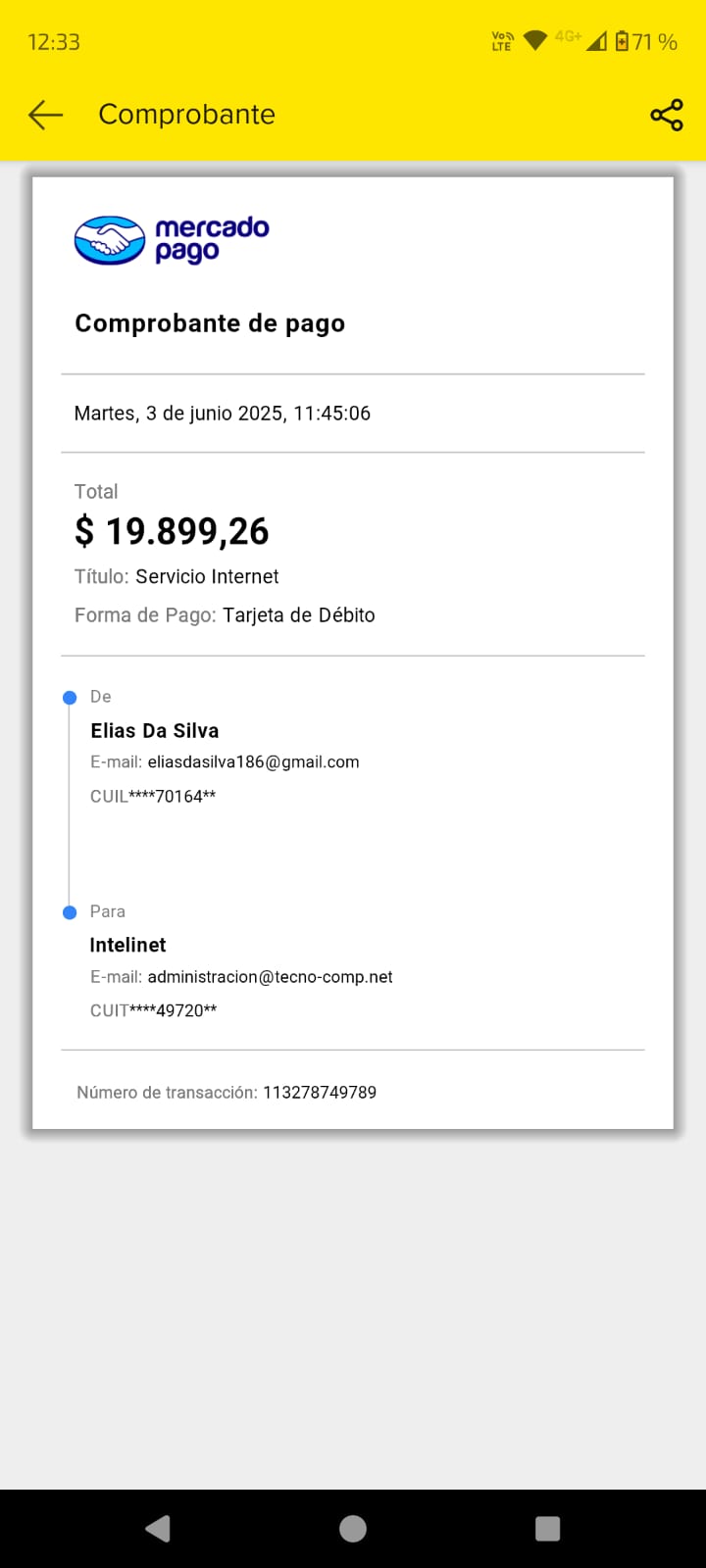Tap the blue dot beside Para
The height and width of the screenshot is (1568, 706).
tap(70, 912)
